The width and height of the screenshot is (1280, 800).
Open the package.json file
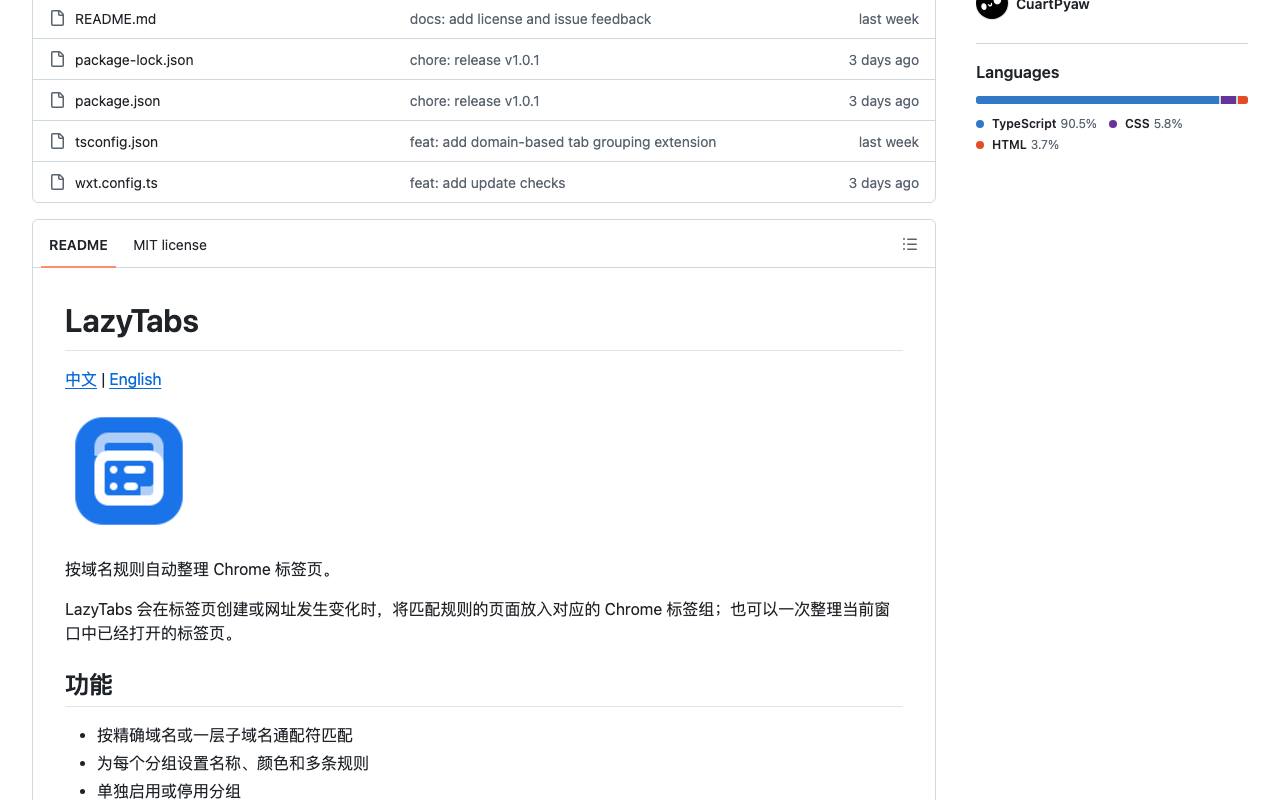[117, 101]
